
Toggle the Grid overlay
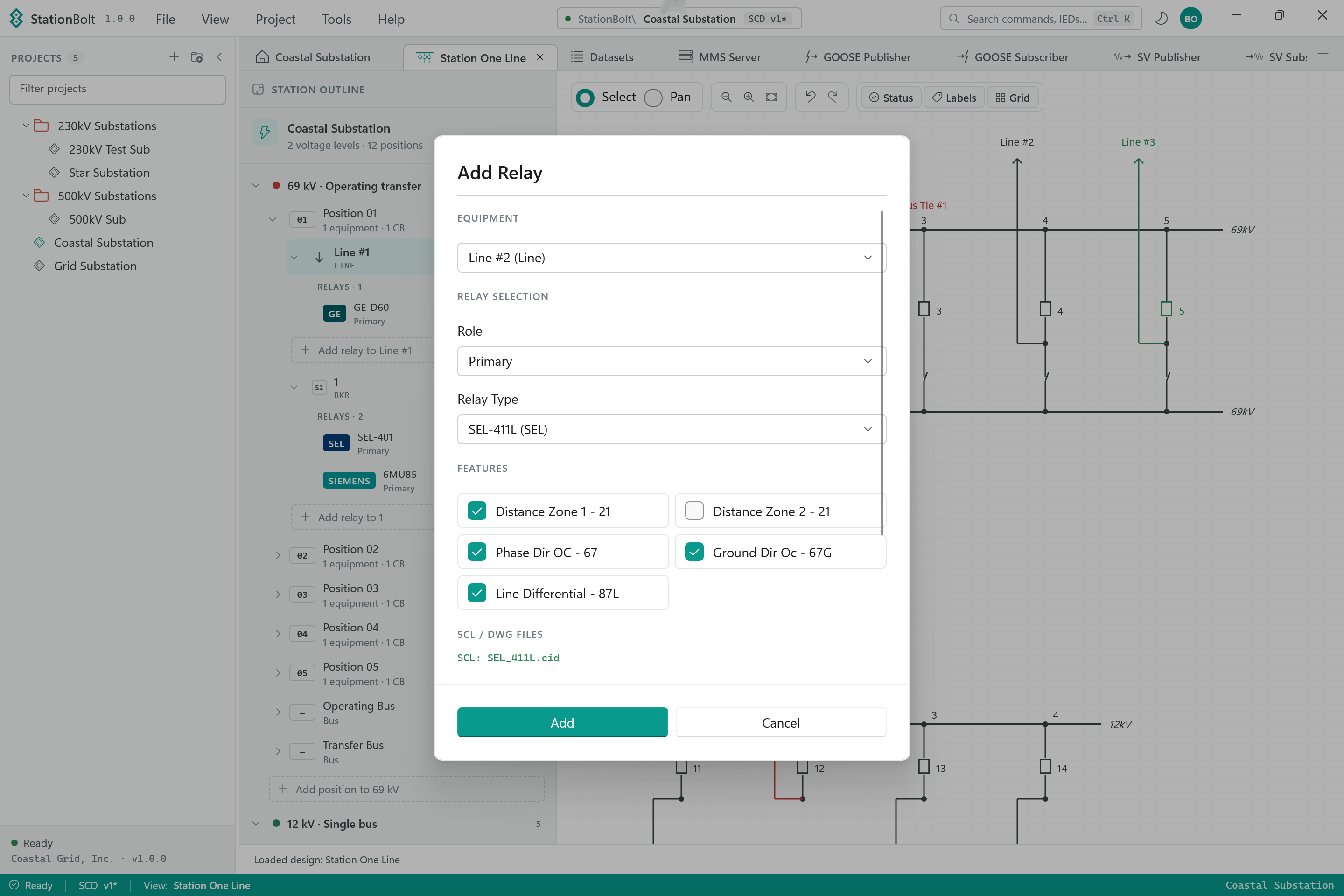point(1013,98)
